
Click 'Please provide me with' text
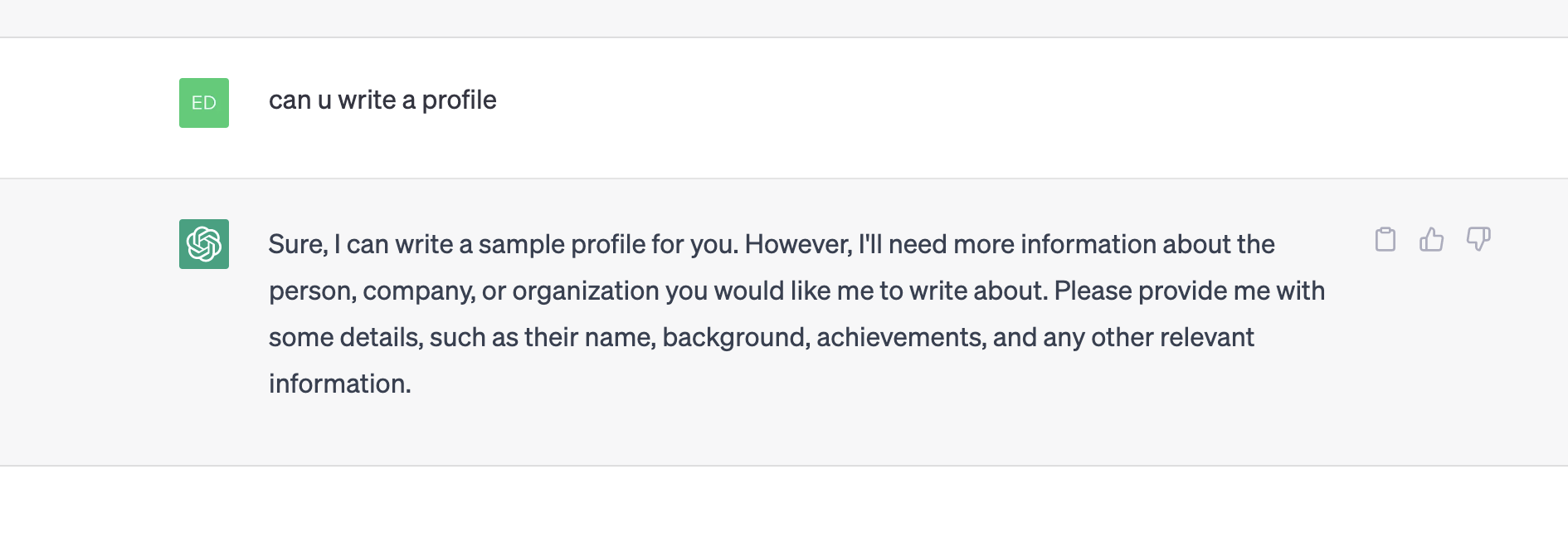click(1190, 291)
